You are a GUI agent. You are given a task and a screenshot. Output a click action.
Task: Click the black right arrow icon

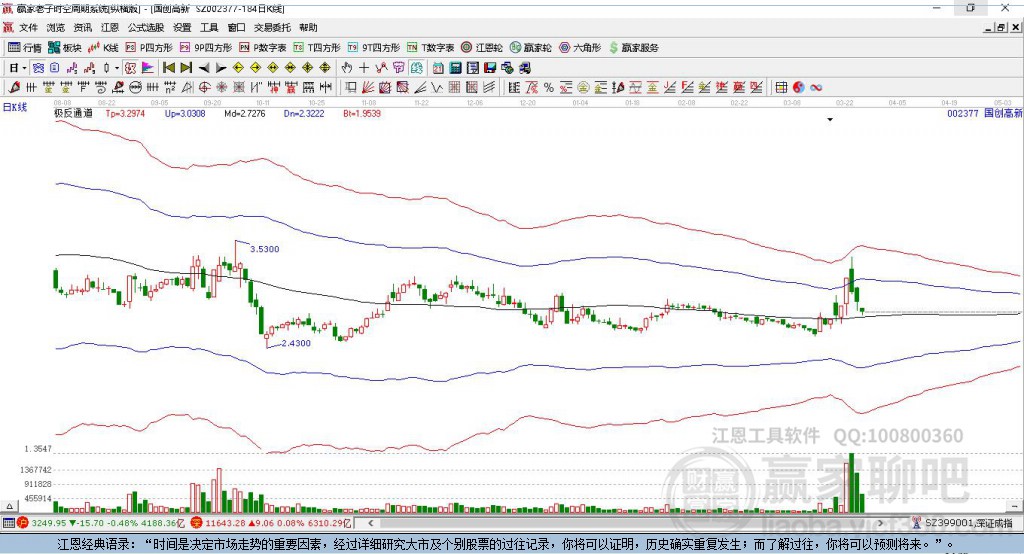[221, 68]
